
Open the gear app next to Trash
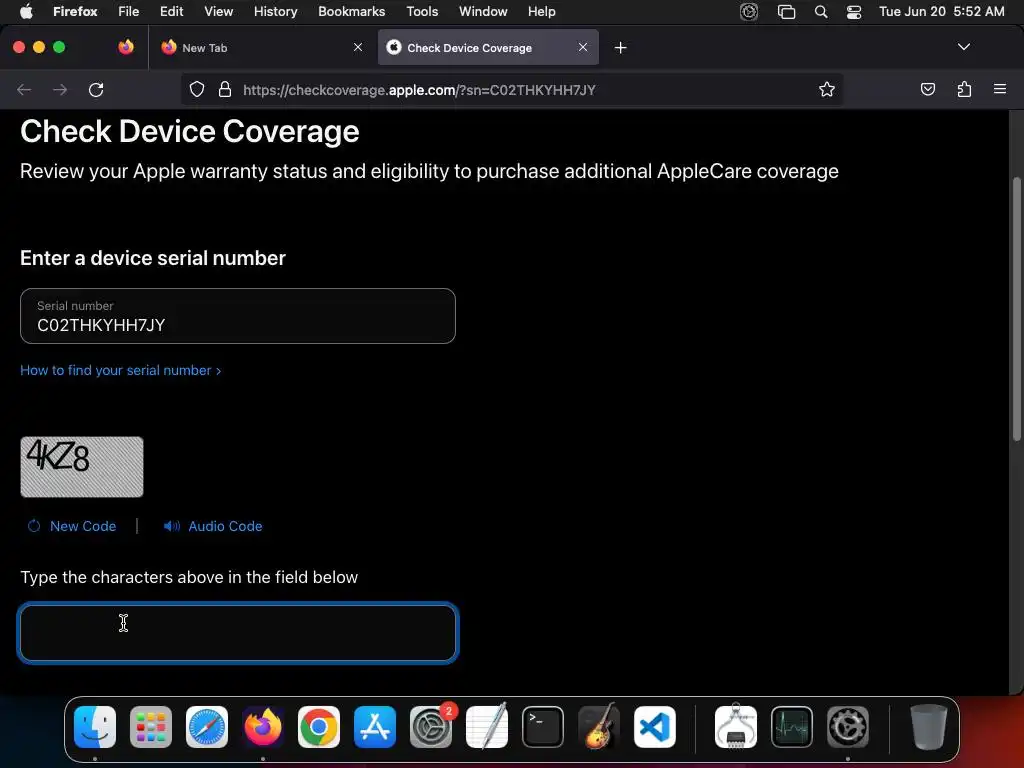pyautogui.click(x=848, y=727)
